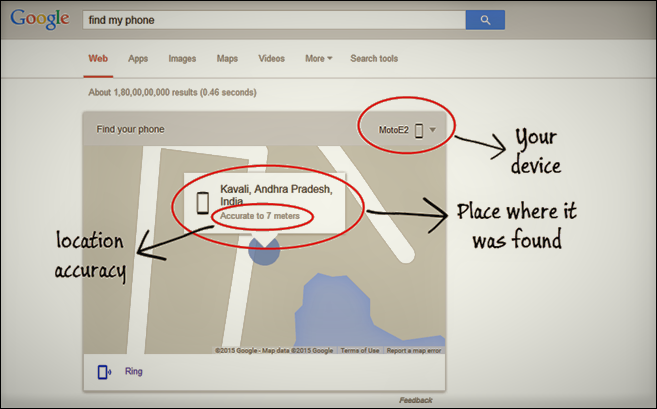657x409 pixels.
Task: Open the Terms of Use link
Action: coord(360,350)
